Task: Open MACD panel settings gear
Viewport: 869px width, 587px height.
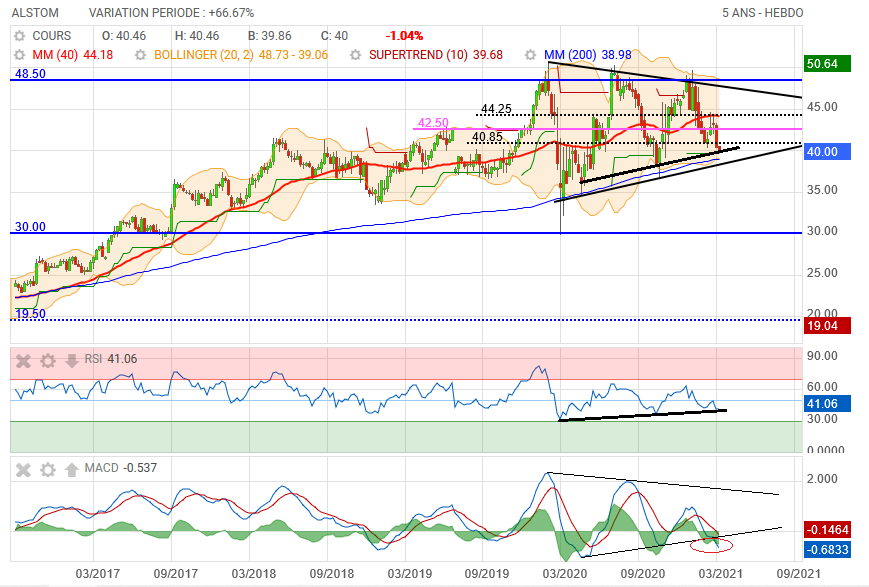Action: pos(48,470)
